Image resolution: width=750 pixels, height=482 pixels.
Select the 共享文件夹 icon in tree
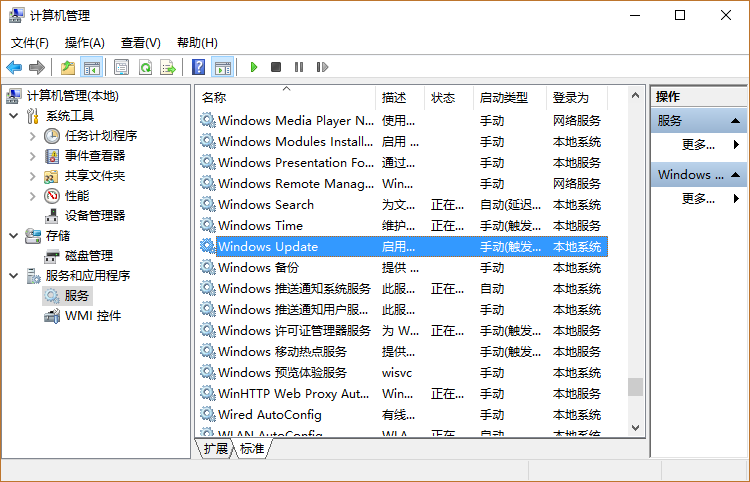pos(52,176)
